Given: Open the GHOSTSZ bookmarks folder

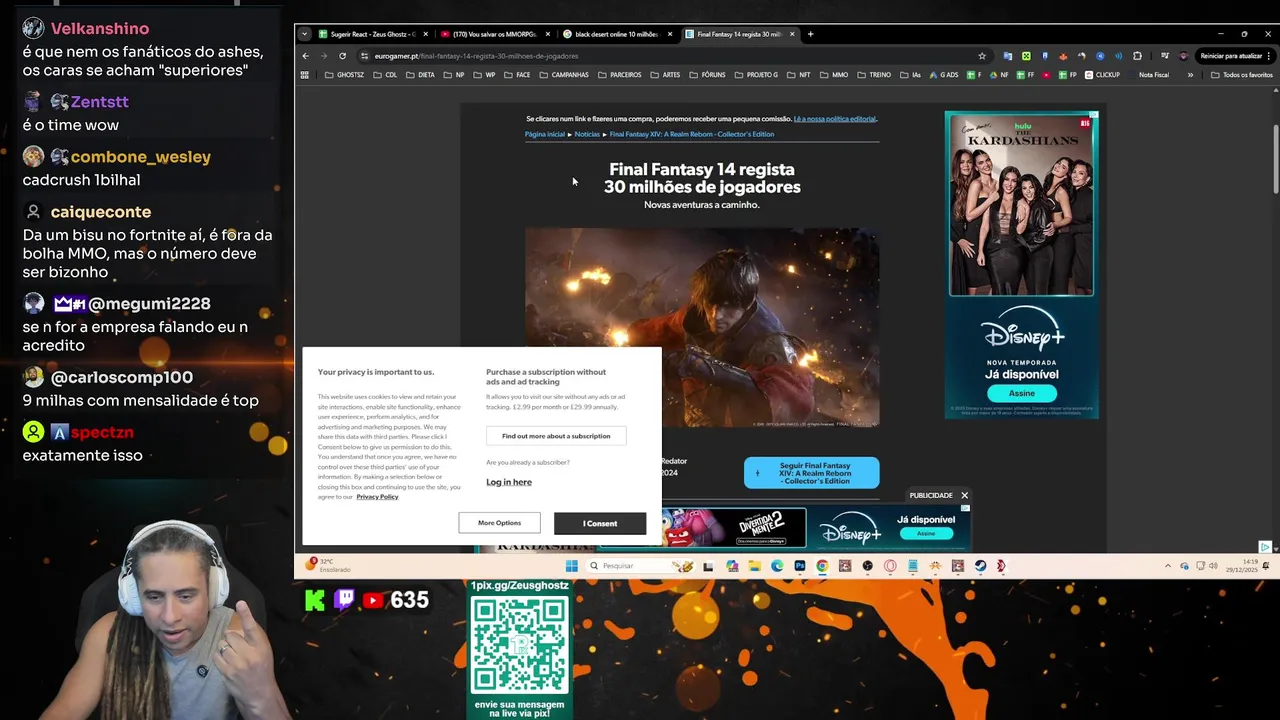Looking at the screenshot, I should click(345, 75).
